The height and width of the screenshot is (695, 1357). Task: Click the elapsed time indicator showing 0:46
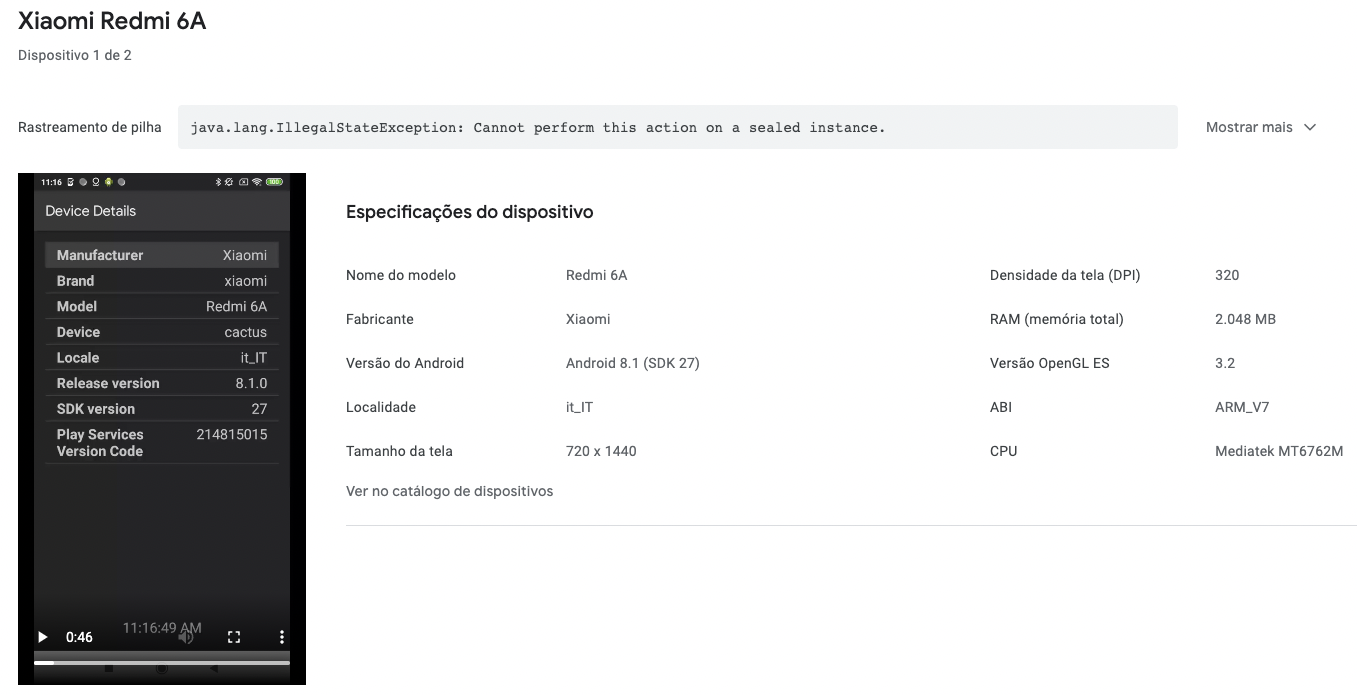(78, 637)
